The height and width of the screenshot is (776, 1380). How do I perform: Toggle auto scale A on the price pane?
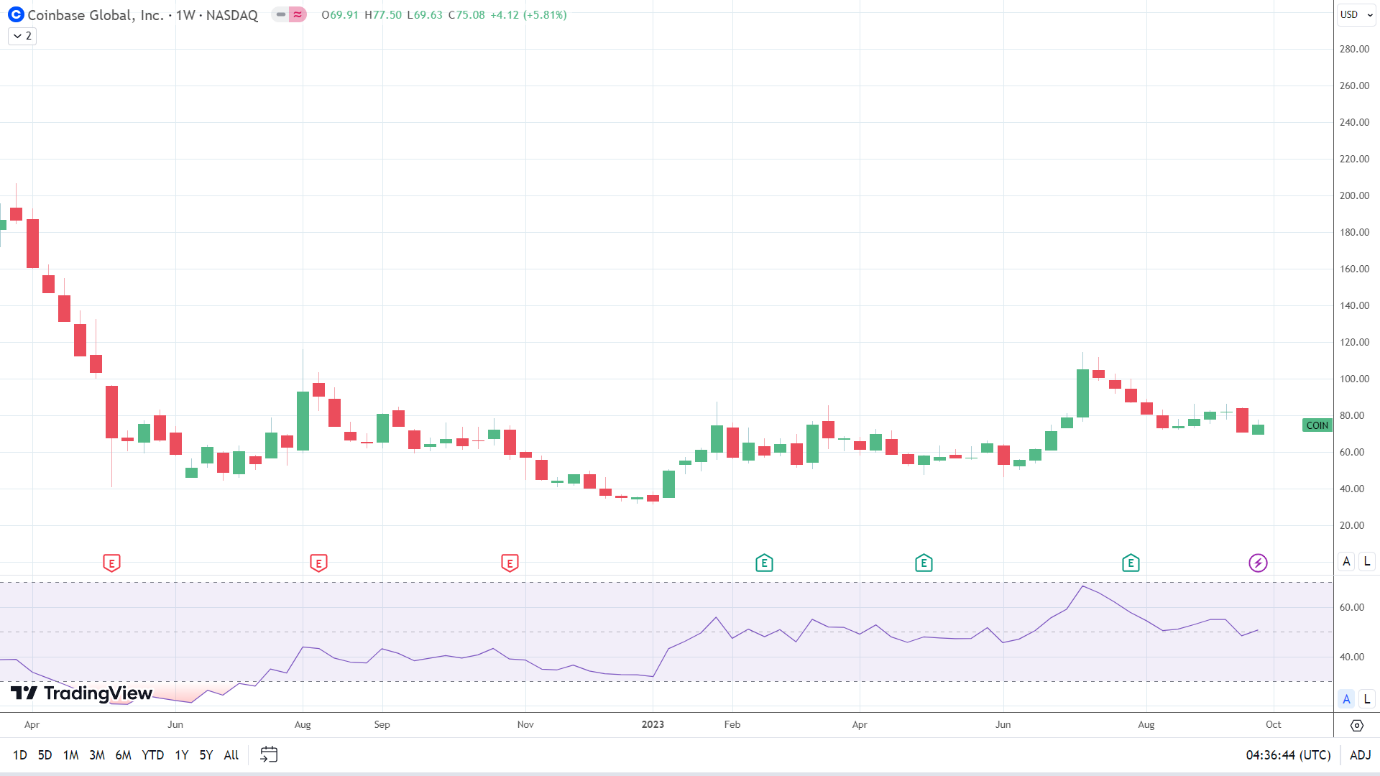(1347, 561)
